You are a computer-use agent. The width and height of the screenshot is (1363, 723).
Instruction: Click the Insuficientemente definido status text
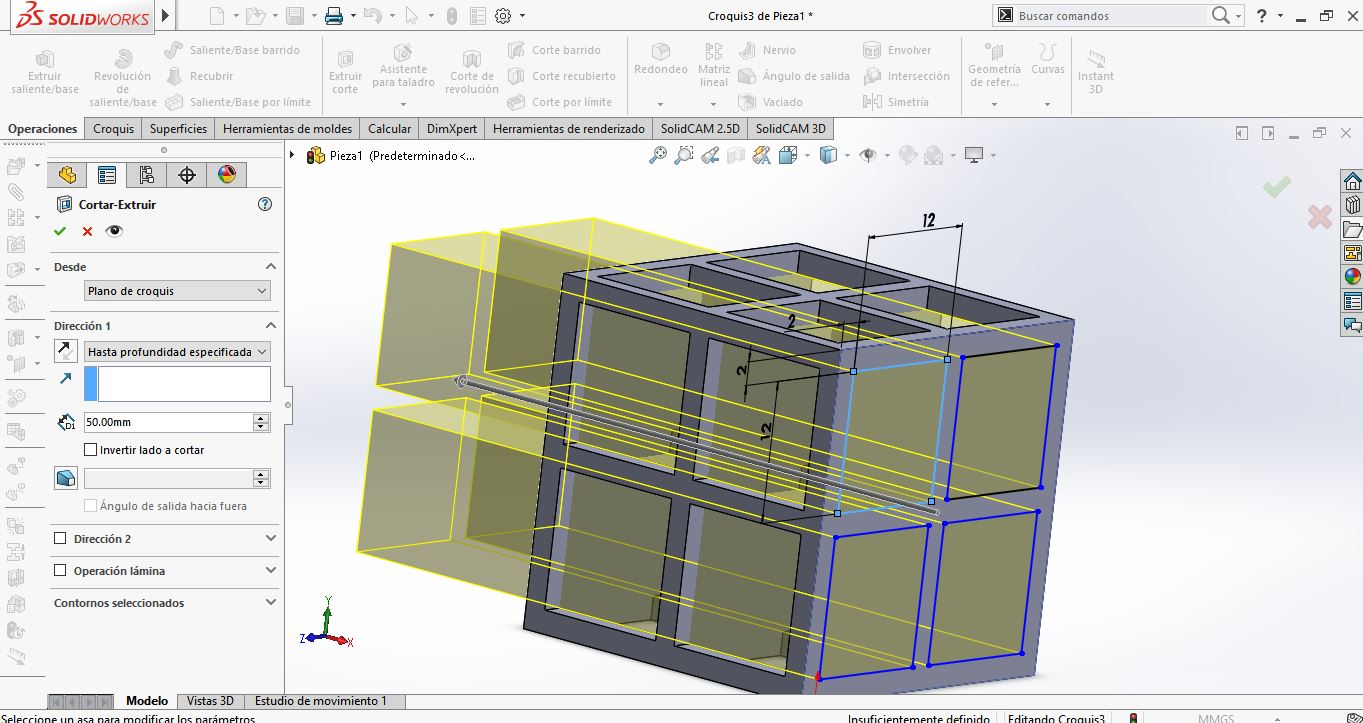(x=919, y=718)
